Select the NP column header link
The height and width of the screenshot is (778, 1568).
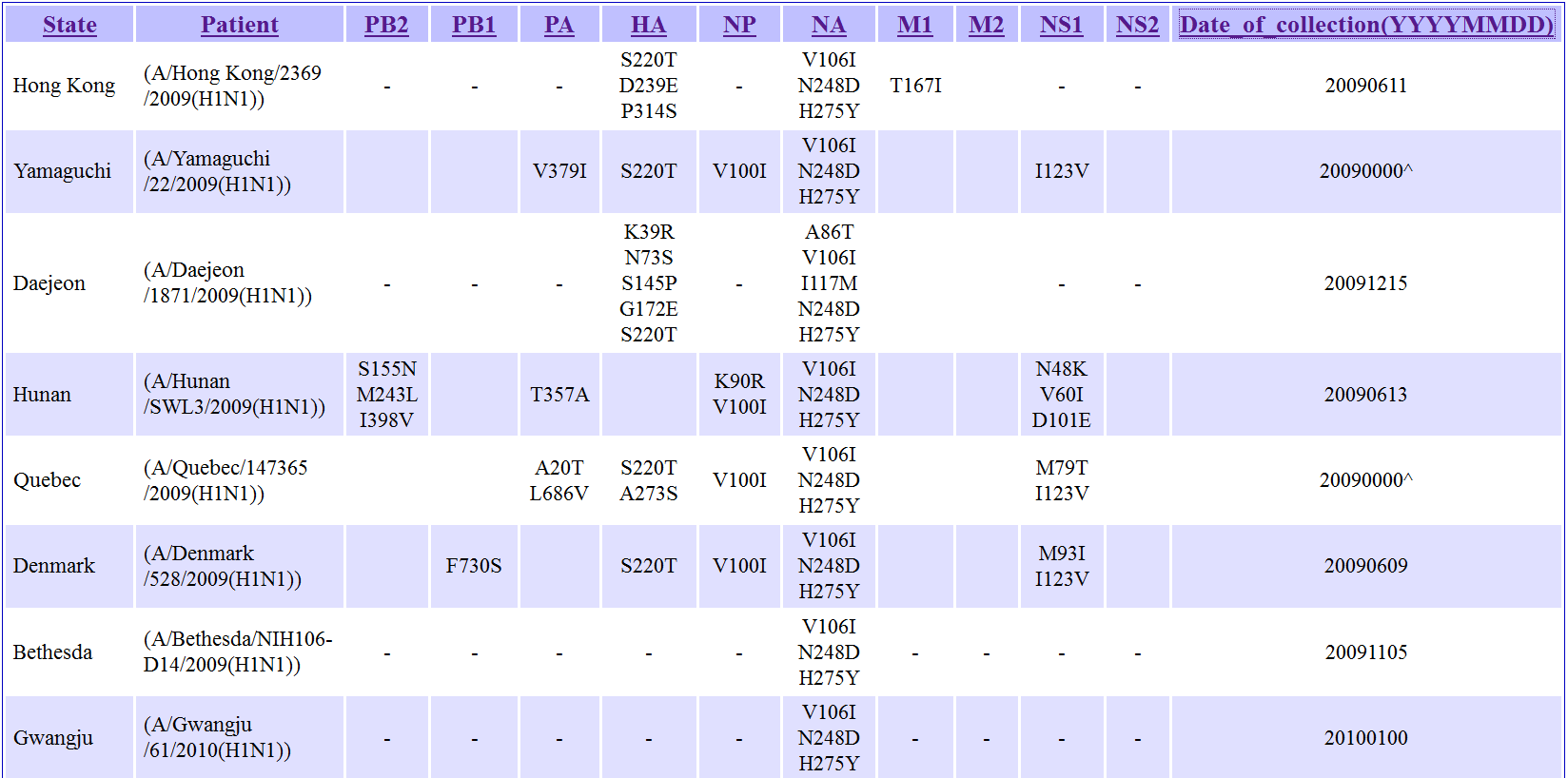point(739,25)
